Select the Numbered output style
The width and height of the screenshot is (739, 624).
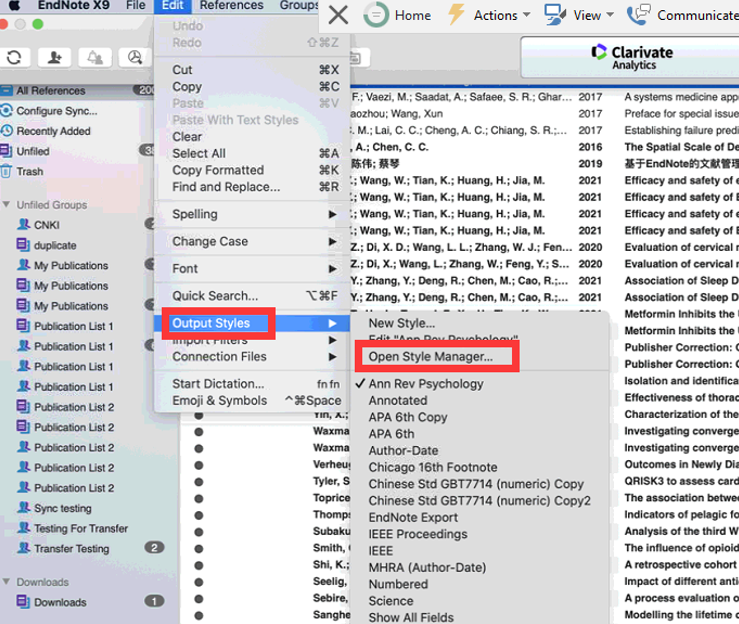398,584
